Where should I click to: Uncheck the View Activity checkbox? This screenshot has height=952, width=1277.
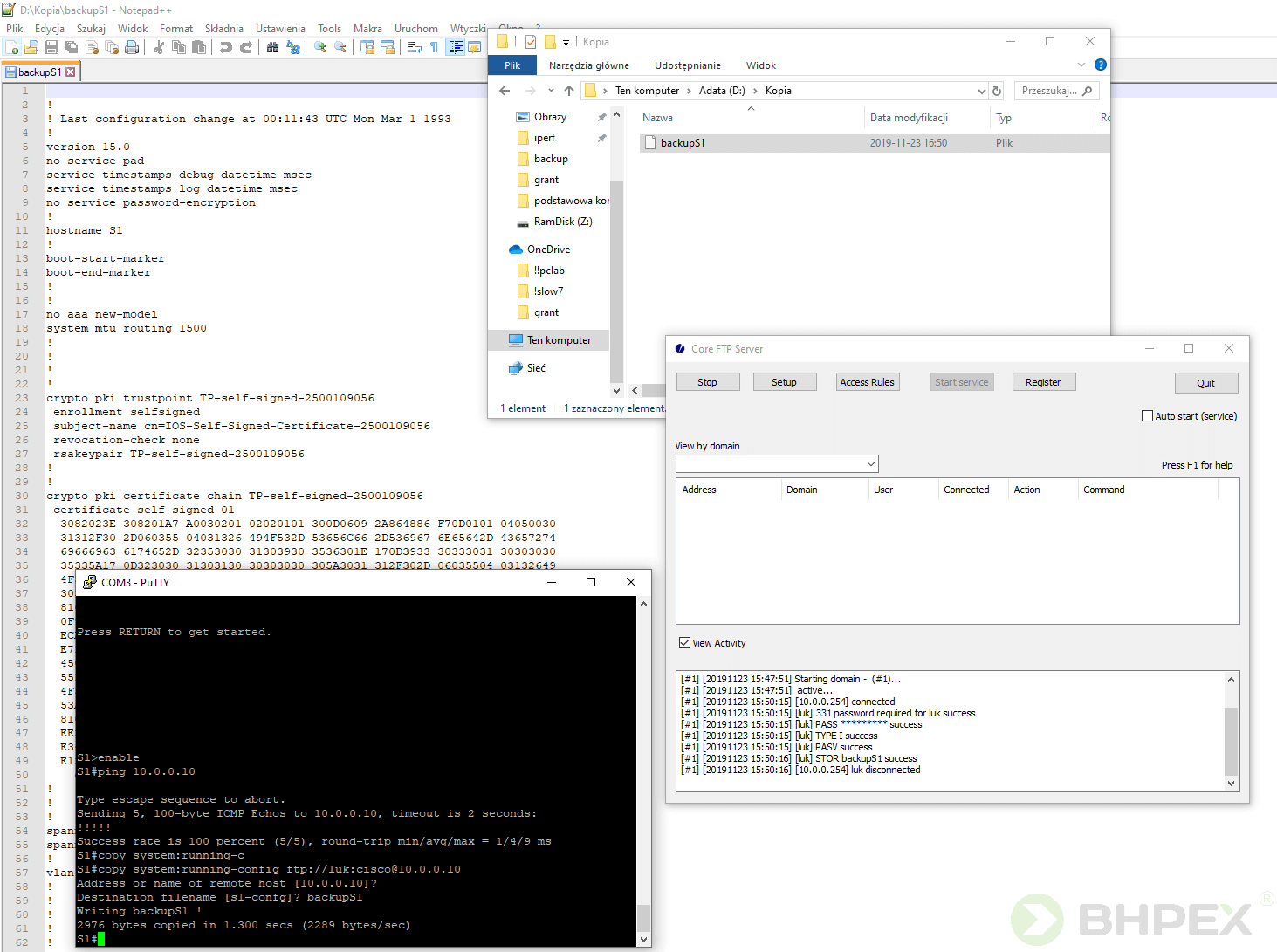click(684, 643)
